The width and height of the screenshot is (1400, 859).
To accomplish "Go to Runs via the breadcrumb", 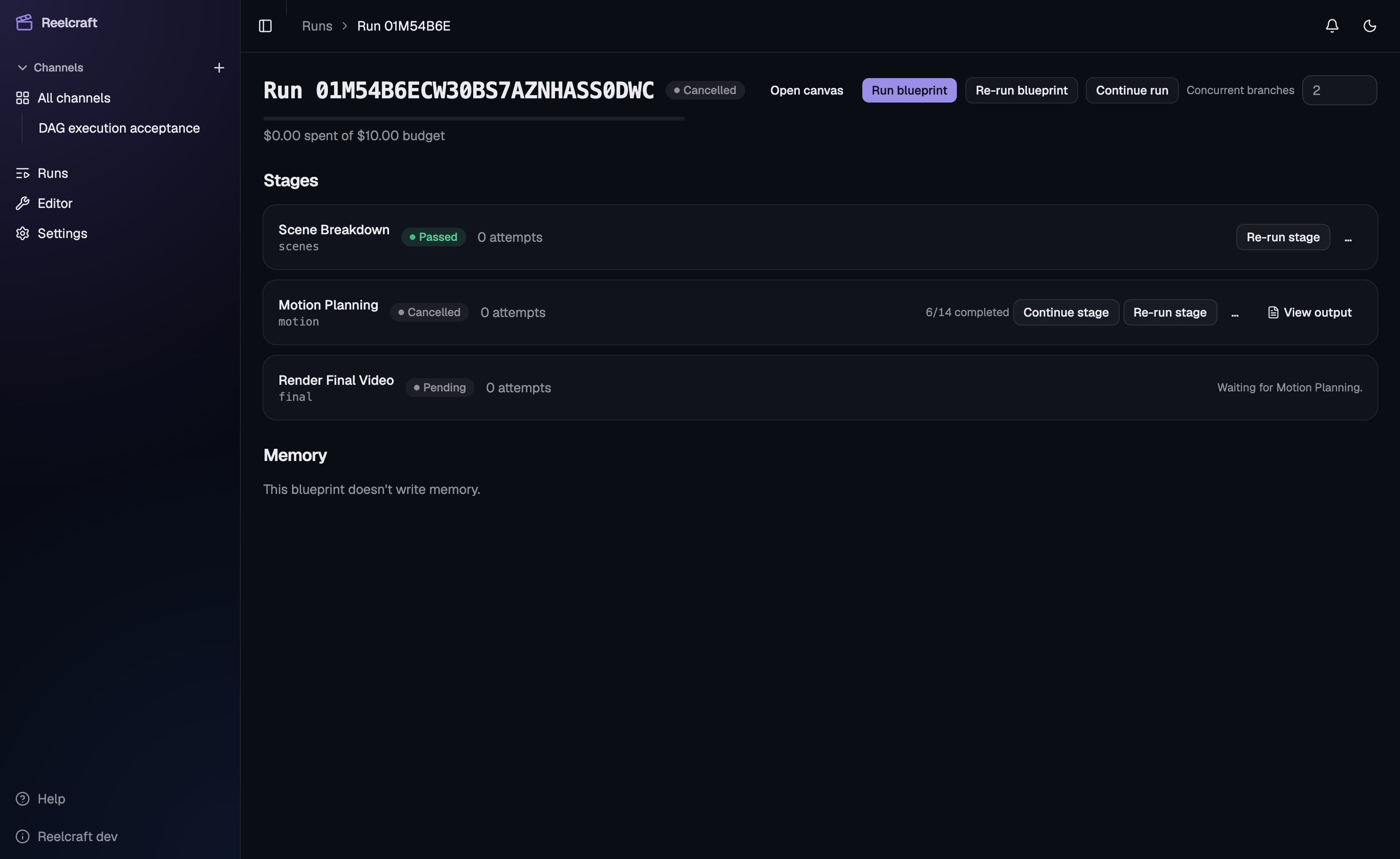I will (x=317, y=26).
